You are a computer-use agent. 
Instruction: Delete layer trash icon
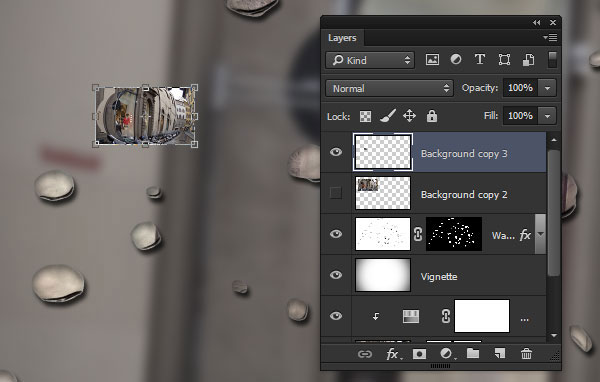[x=527, y=354]
